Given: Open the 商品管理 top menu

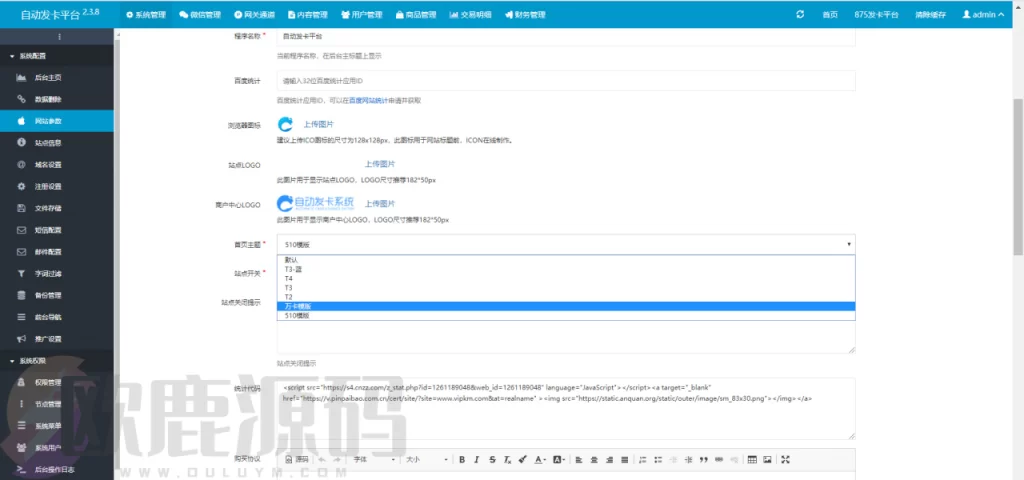Looking at the screenshot, I should click(415, 14).
